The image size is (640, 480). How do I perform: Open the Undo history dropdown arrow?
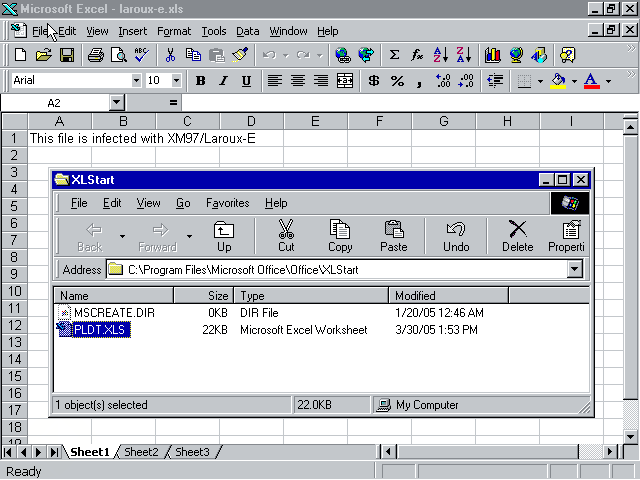pos(286,55)
